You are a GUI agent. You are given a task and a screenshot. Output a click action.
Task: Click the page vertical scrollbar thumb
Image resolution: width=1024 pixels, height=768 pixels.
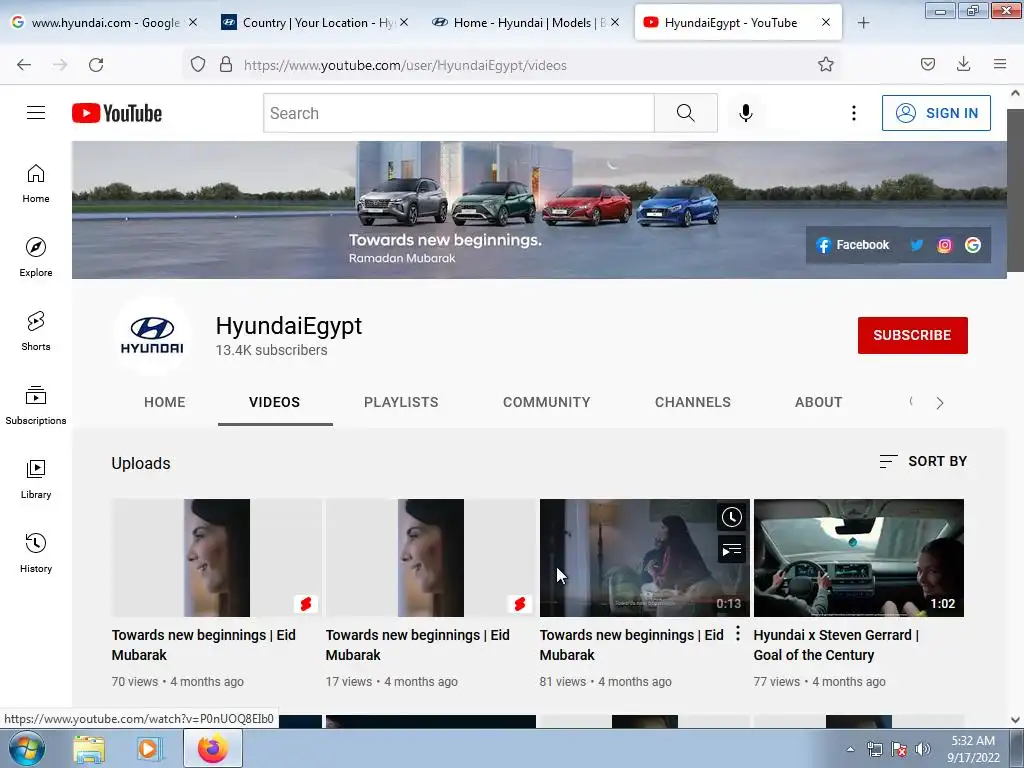[x=1015, y=189]
